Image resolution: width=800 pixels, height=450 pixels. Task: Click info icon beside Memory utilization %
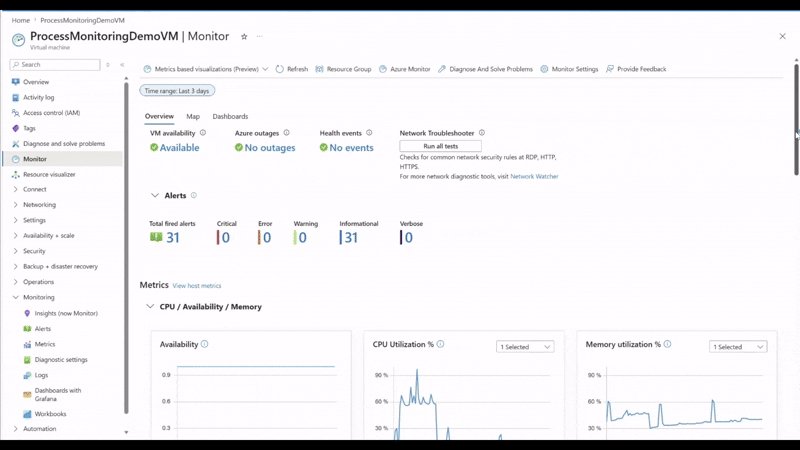click(667, 344)
